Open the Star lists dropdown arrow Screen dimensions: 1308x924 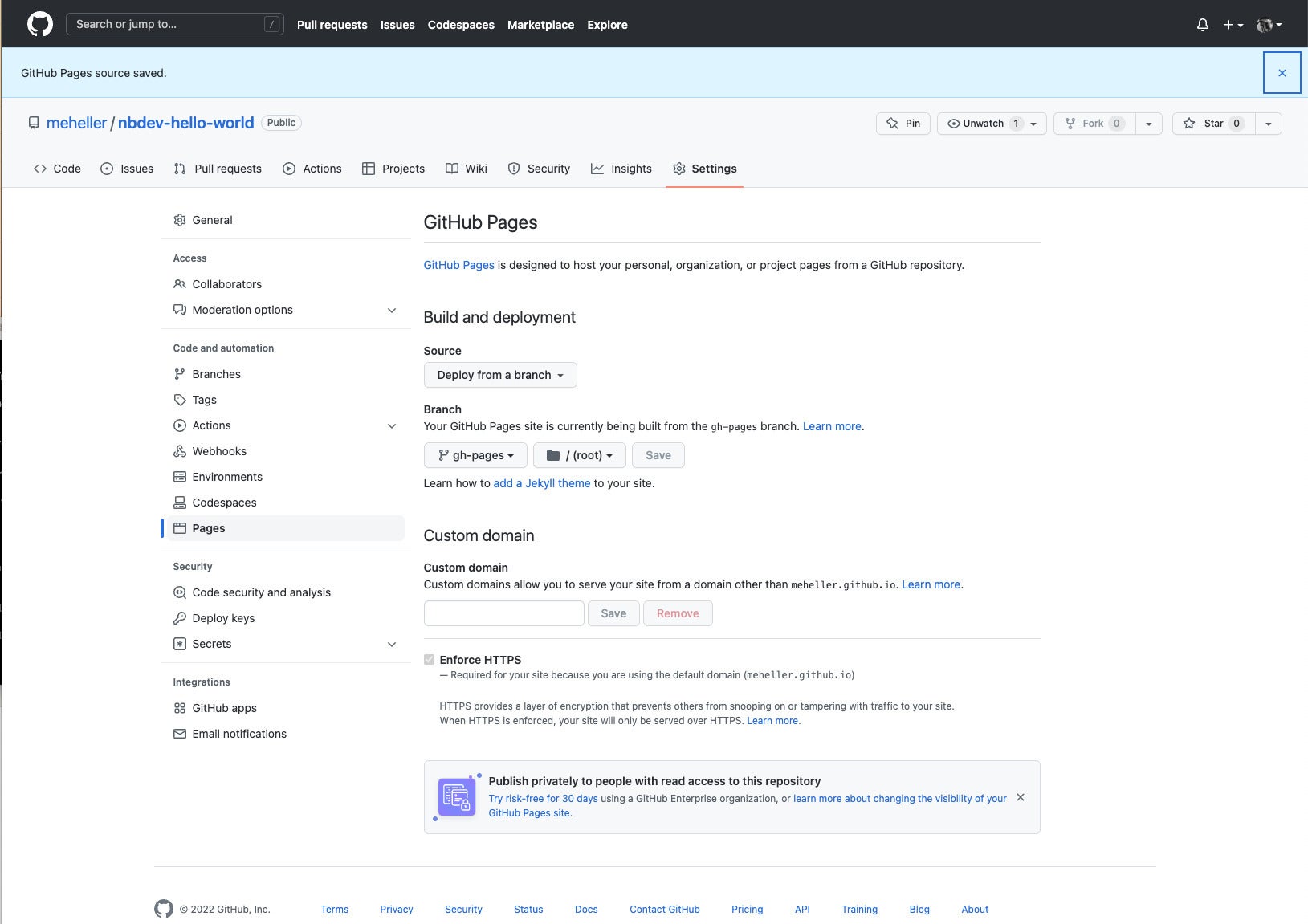(1269, 124)
